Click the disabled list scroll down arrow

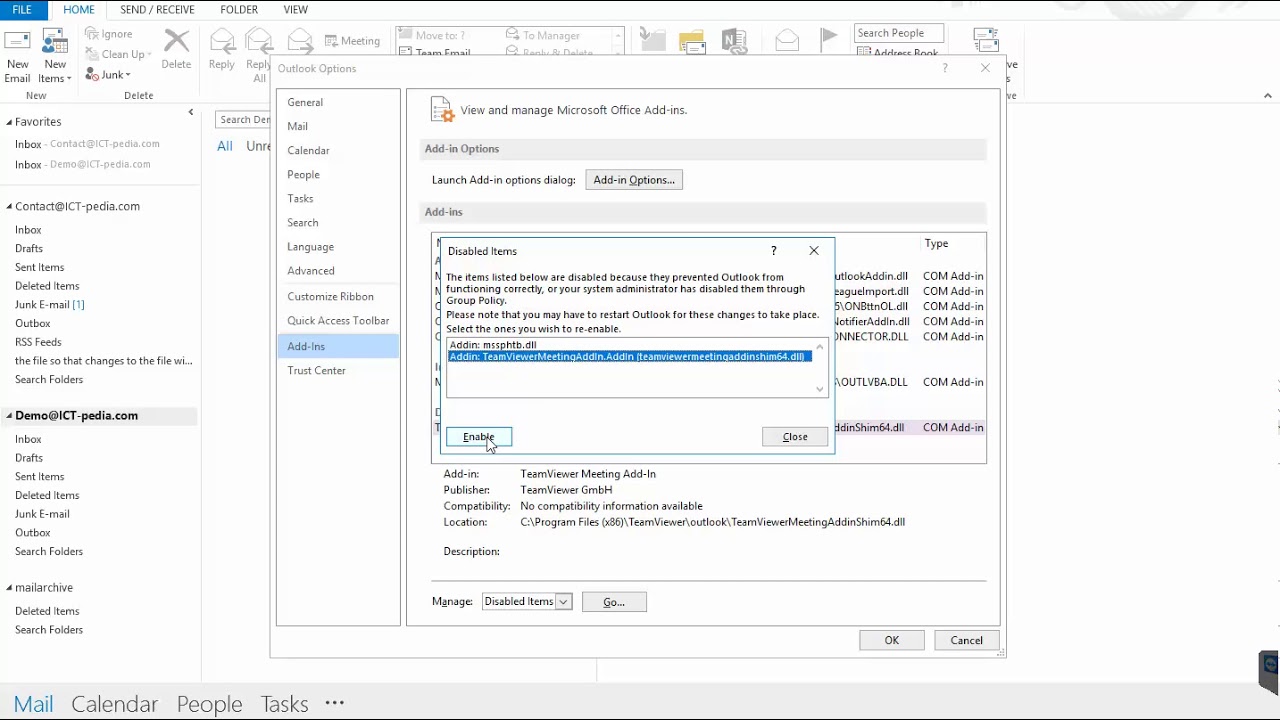point(820,390)
